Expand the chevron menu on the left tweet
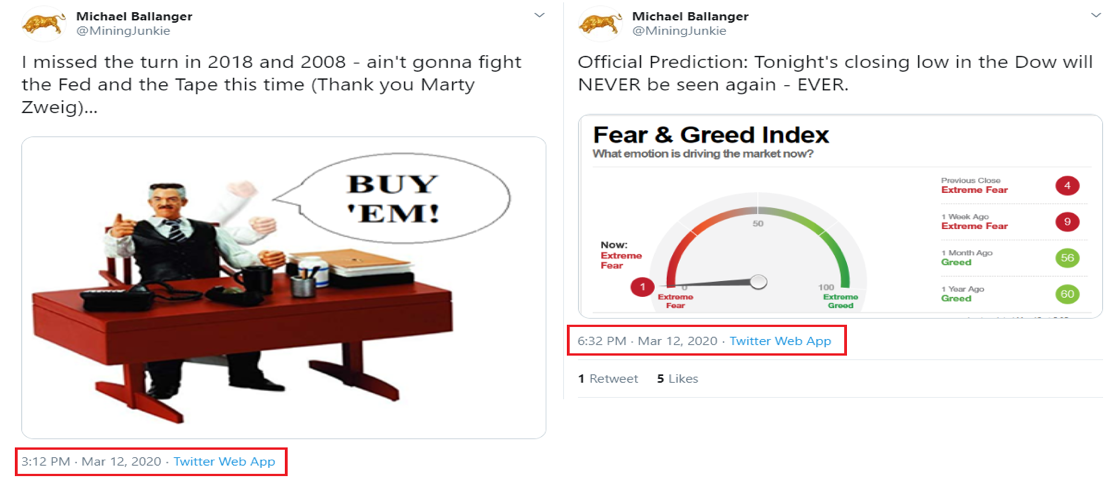The image size is (1104, 481). (x=539, y=16)
